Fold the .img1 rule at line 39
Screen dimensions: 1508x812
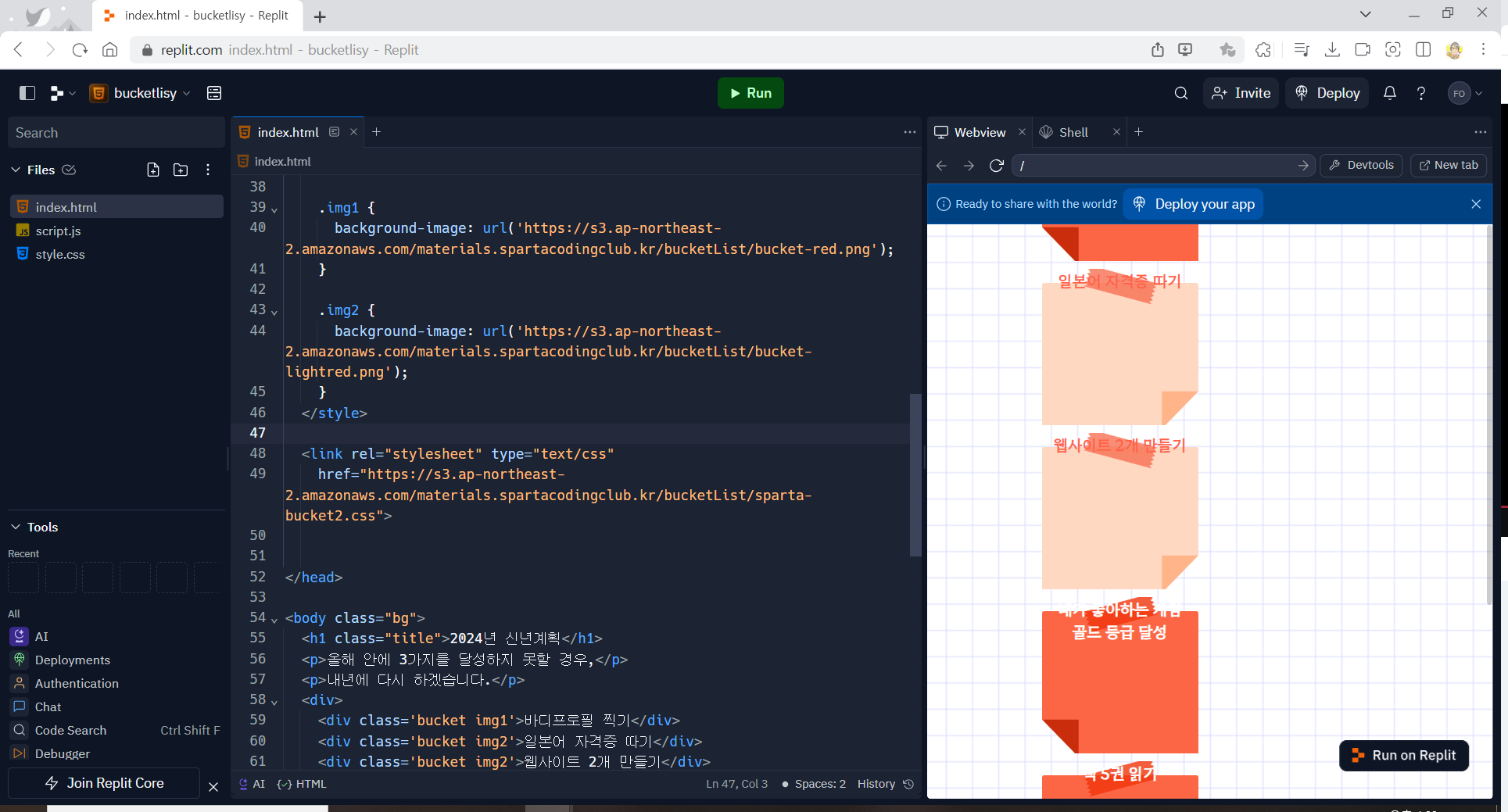[x=274, y=209]
